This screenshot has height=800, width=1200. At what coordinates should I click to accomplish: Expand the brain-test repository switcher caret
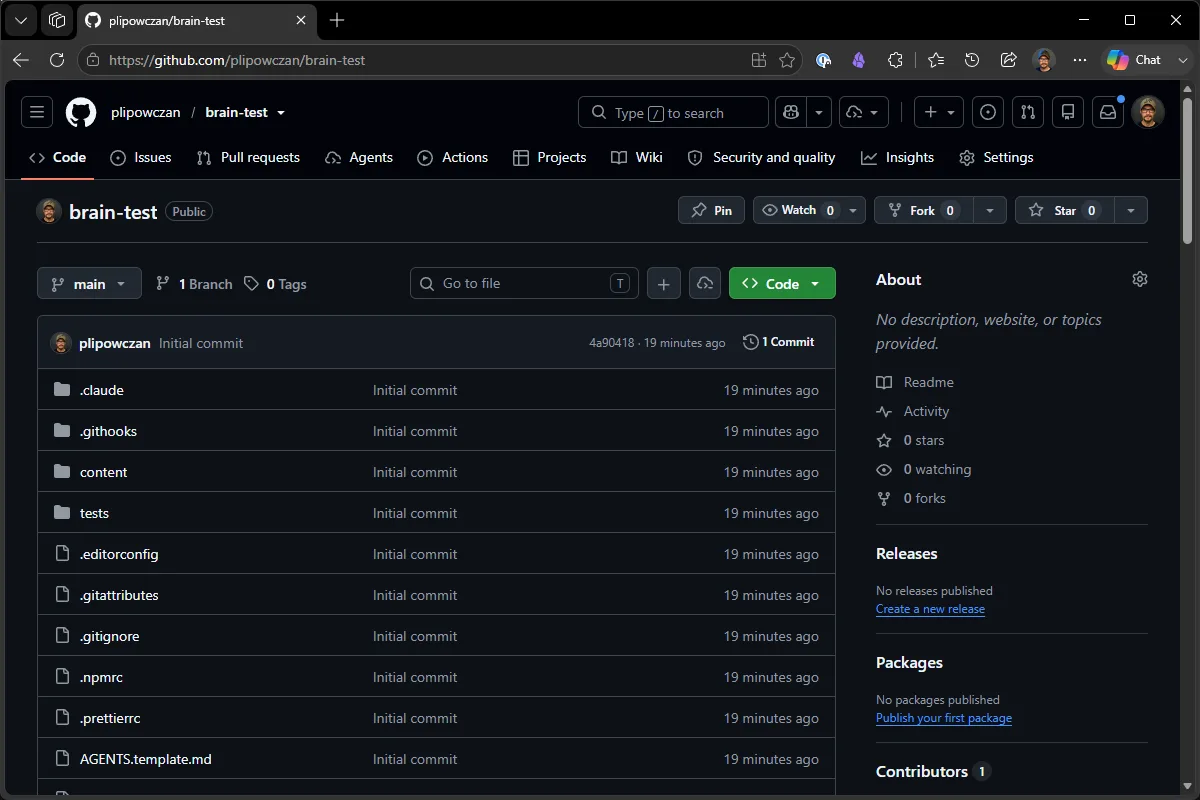click(281, 113)
